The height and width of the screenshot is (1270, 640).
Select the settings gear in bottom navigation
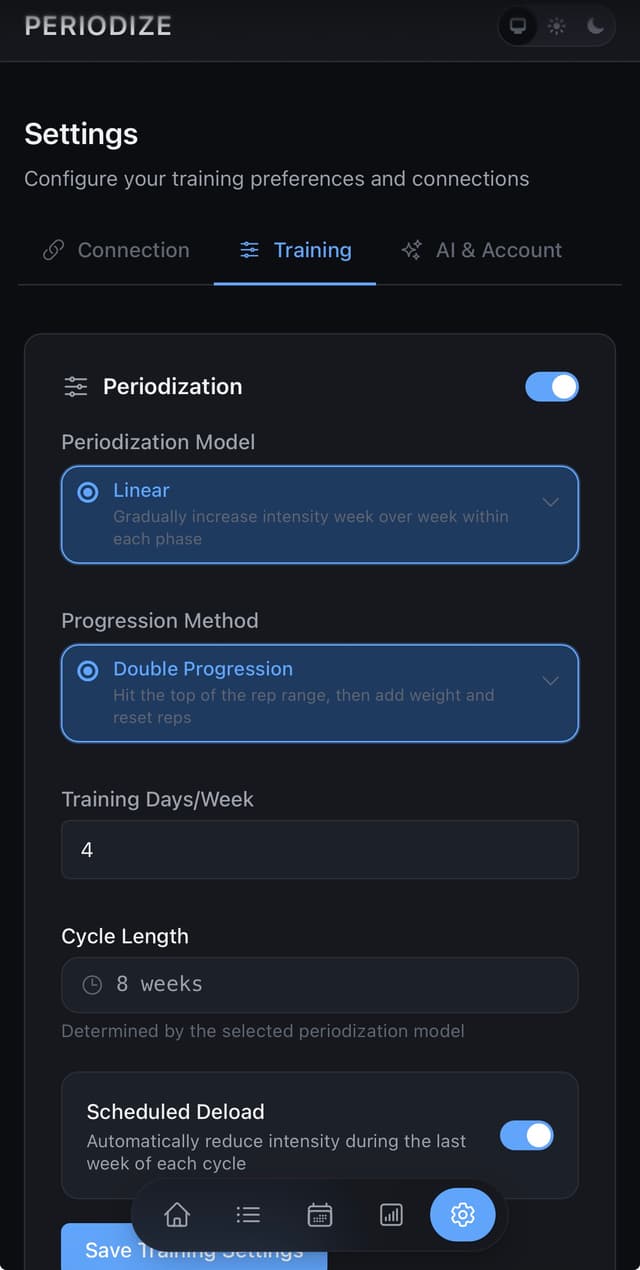click(x=462, y=1214)
